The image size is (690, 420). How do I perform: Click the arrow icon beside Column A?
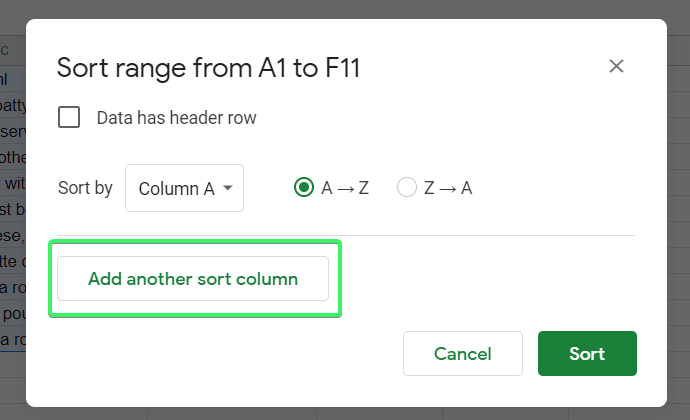pos(229,188)
